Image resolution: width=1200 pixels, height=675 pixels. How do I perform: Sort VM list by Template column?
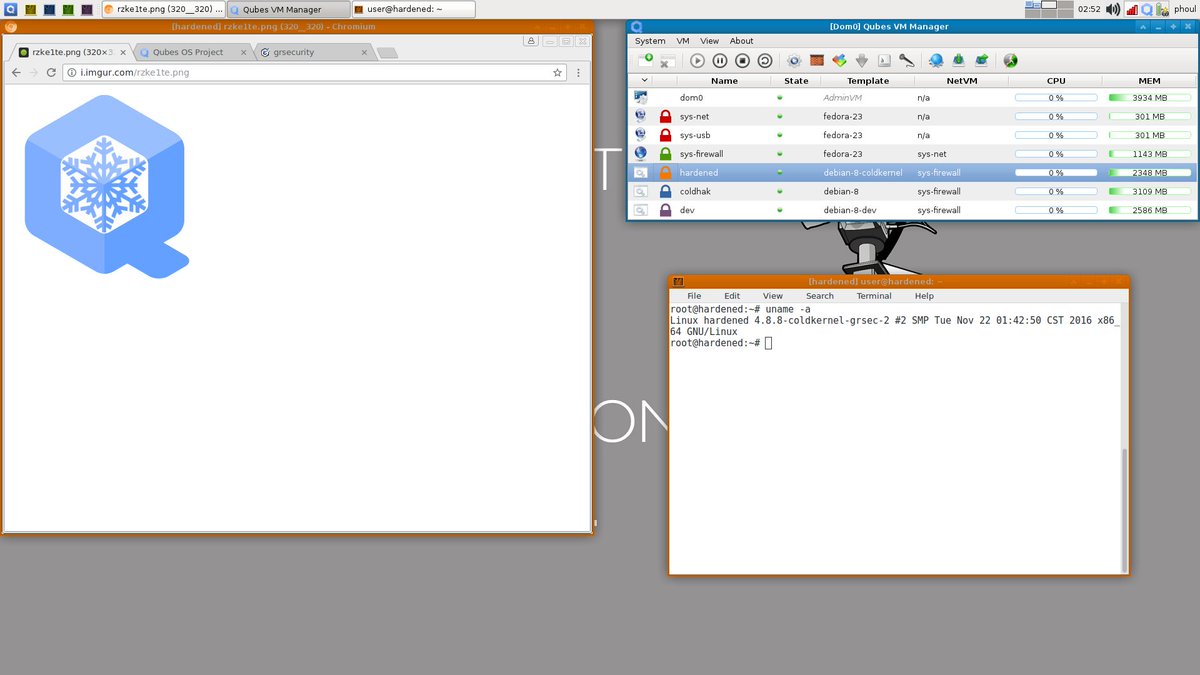click(868, 81)
